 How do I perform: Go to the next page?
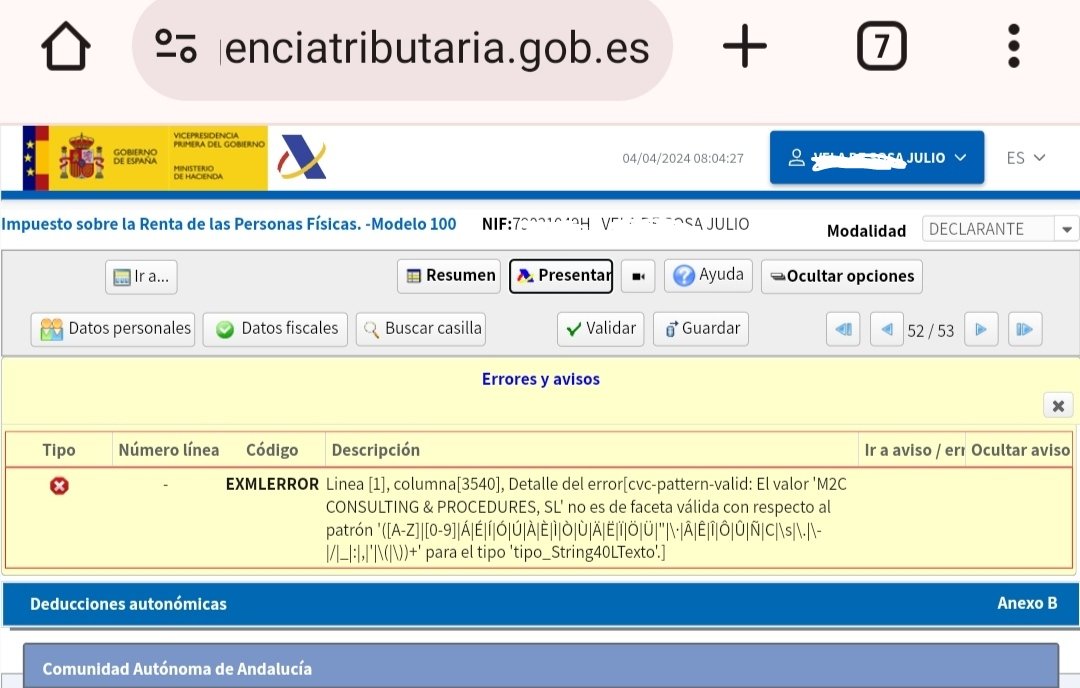pos(982,329)
